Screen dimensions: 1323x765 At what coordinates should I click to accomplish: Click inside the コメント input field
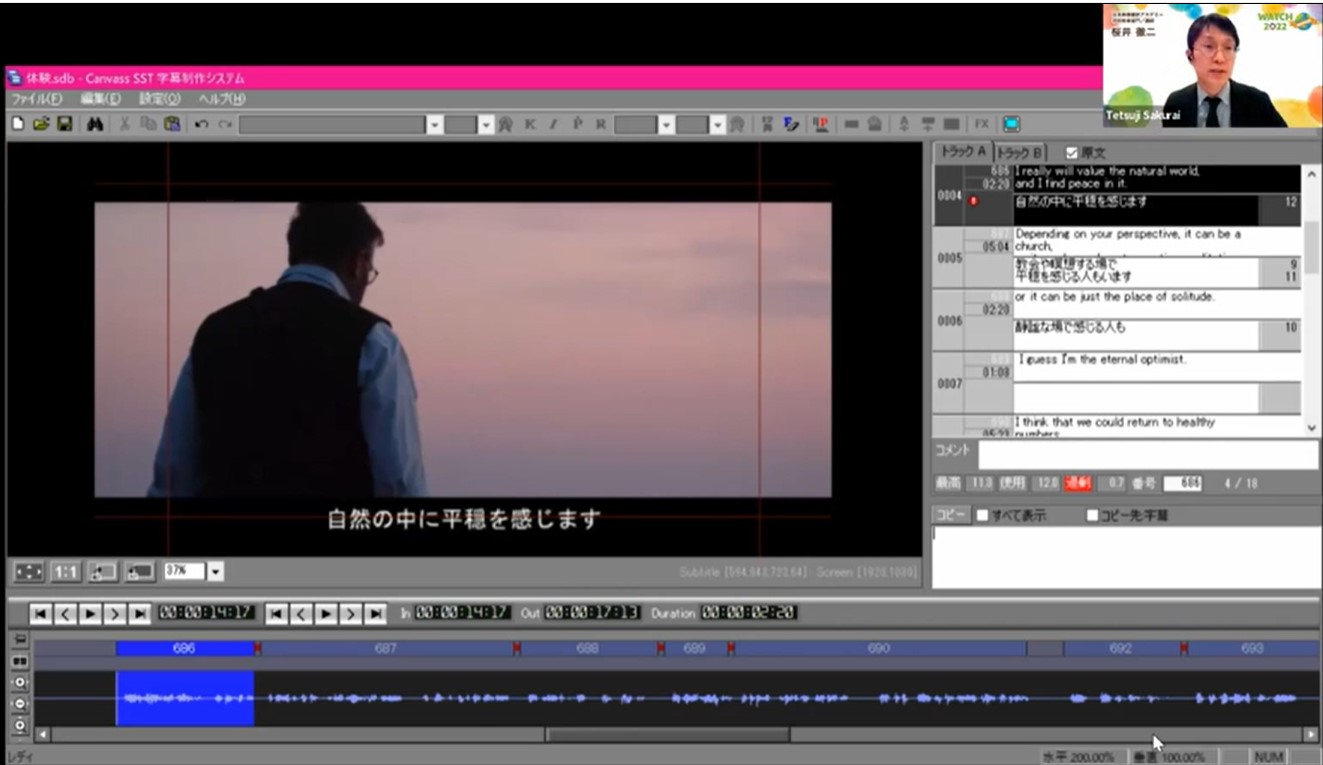(x=1148, y=454)
